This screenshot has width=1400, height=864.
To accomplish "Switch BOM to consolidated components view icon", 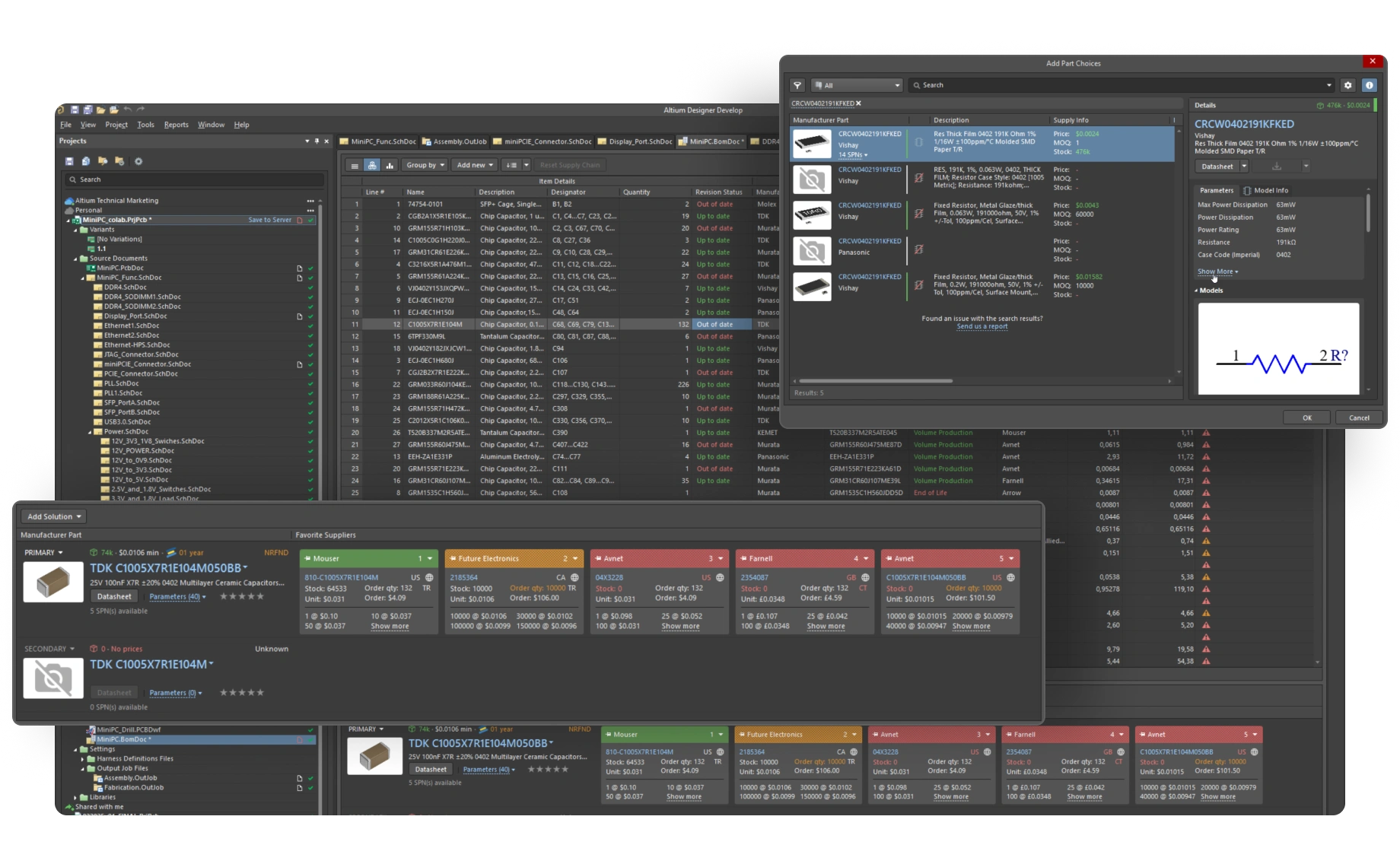I will [372, 165].
